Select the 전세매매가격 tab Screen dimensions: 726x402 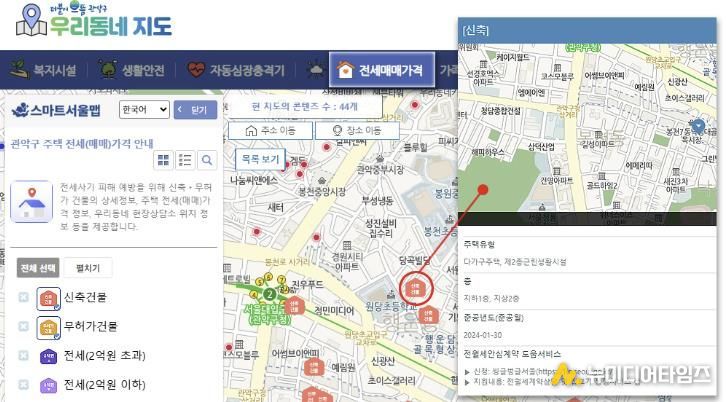tap(384, 70)
